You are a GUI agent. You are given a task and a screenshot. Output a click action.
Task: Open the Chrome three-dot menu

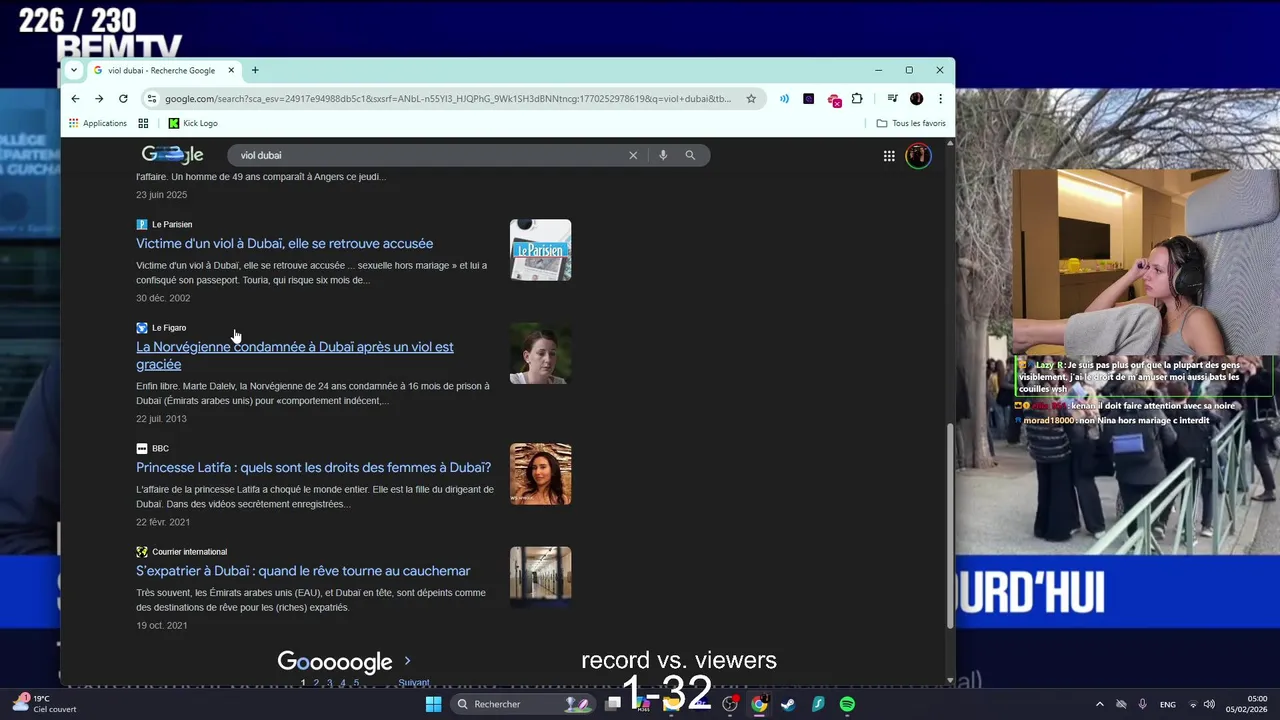[x=940, y=99]
